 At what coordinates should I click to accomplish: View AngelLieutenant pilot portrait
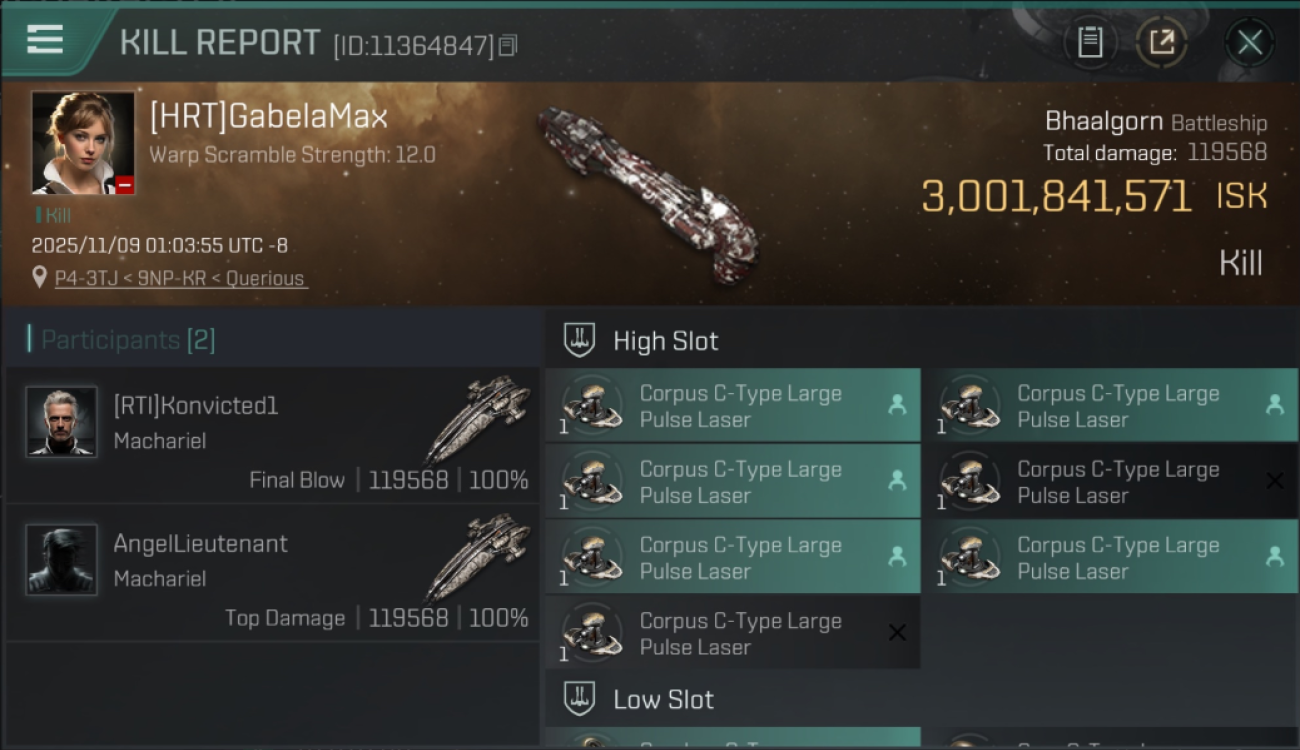(x=62, y=560)
